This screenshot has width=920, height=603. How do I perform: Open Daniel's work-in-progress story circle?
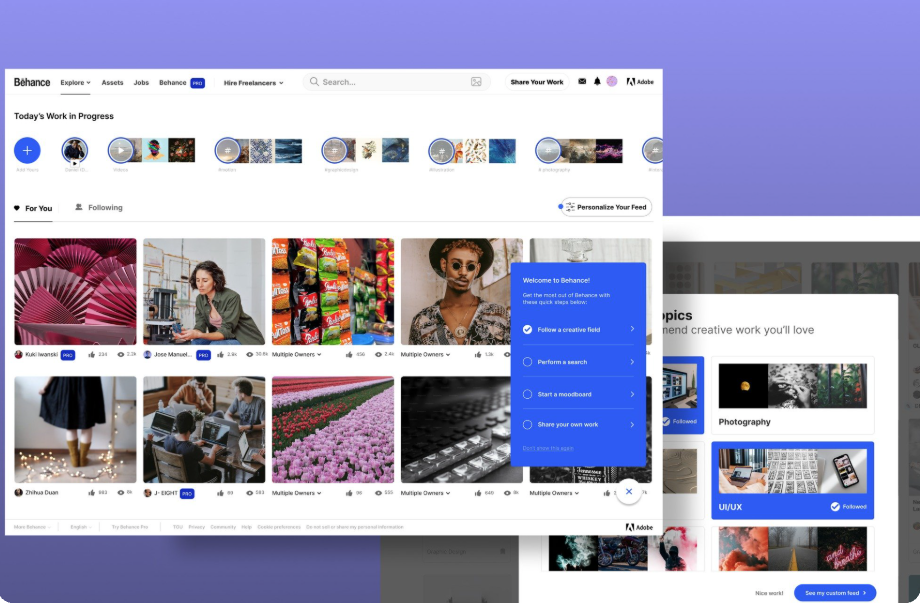[x=75, y=151]
